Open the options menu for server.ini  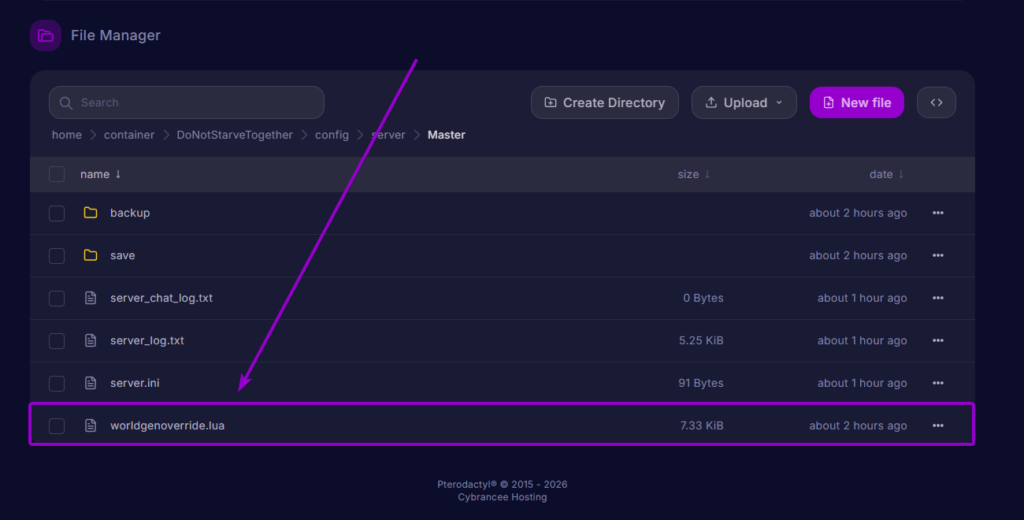tap(938, 383)
